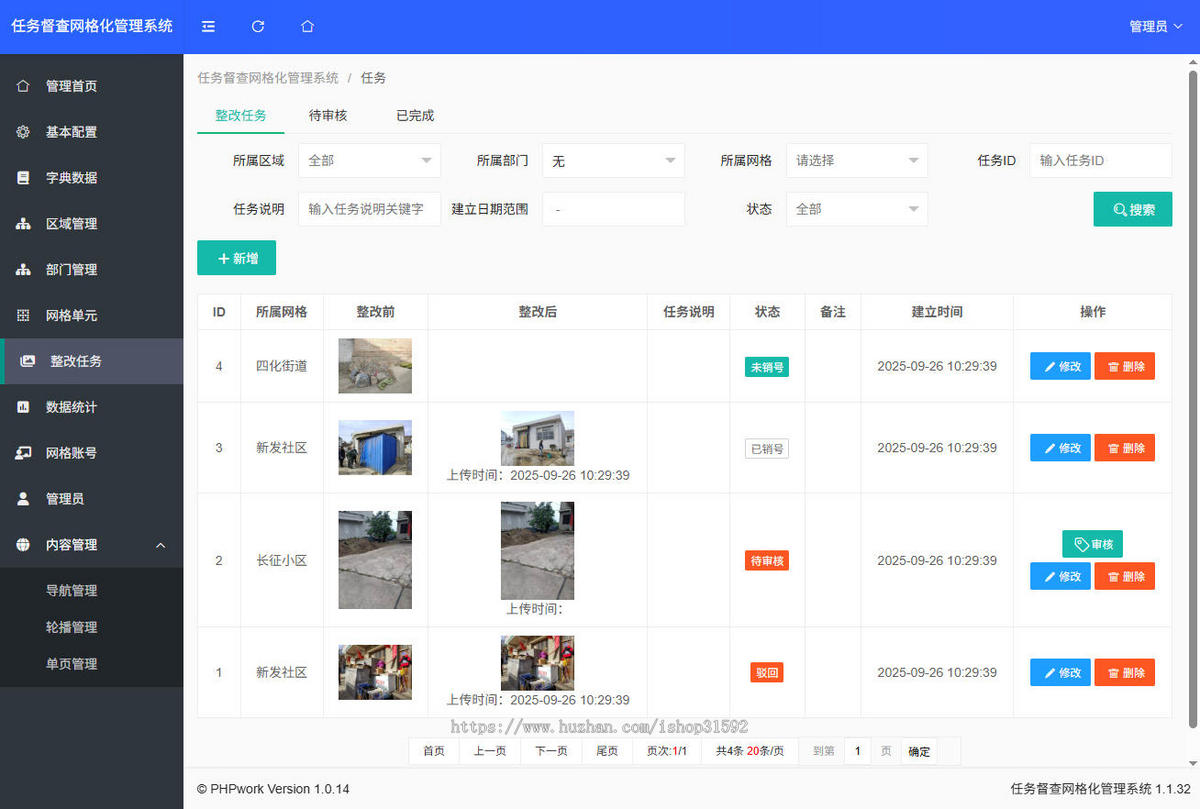Open 基本配置 gear menu item
1200x809 pixels.
[x=92, y=132]
